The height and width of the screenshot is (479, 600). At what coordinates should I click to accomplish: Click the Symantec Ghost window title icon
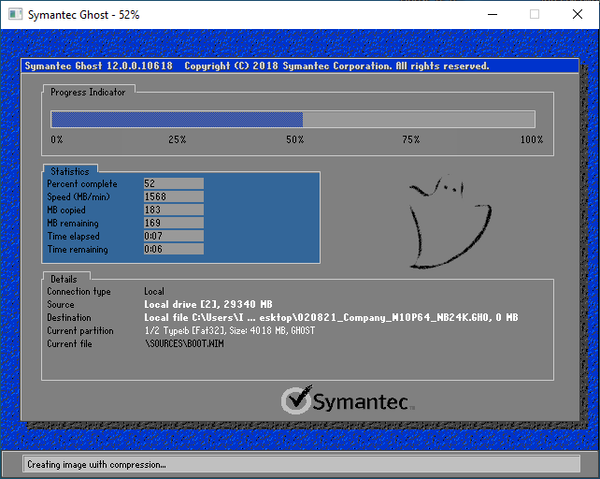click(x=15, y=15)
